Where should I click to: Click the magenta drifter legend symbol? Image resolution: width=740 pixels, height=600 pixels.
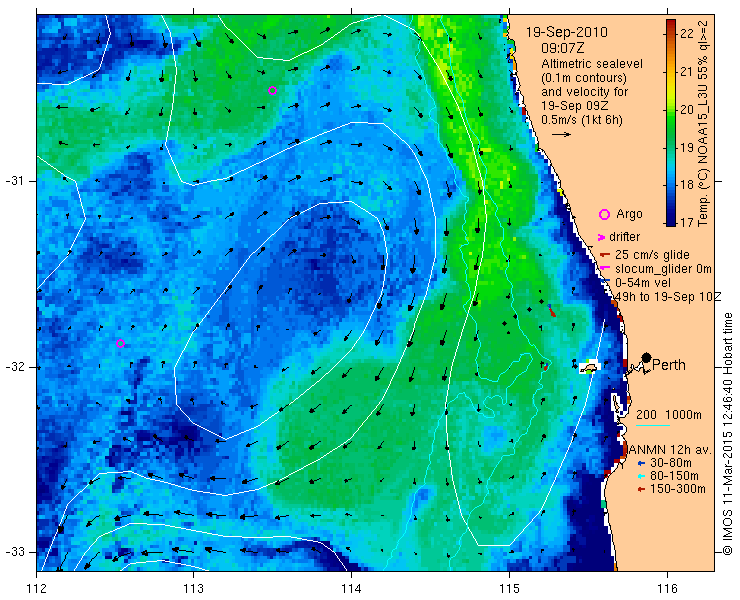click(x=602, y=237)
